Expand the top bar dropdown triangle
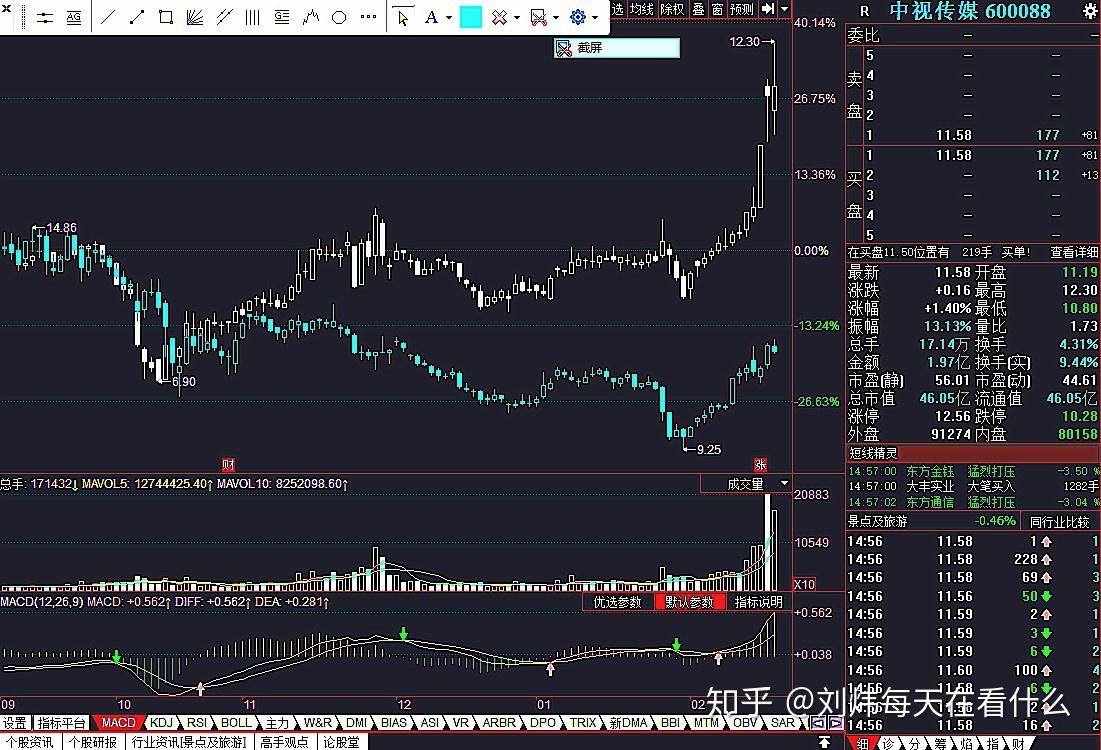Screen dimensions: 1101x750 click(785, 9)
